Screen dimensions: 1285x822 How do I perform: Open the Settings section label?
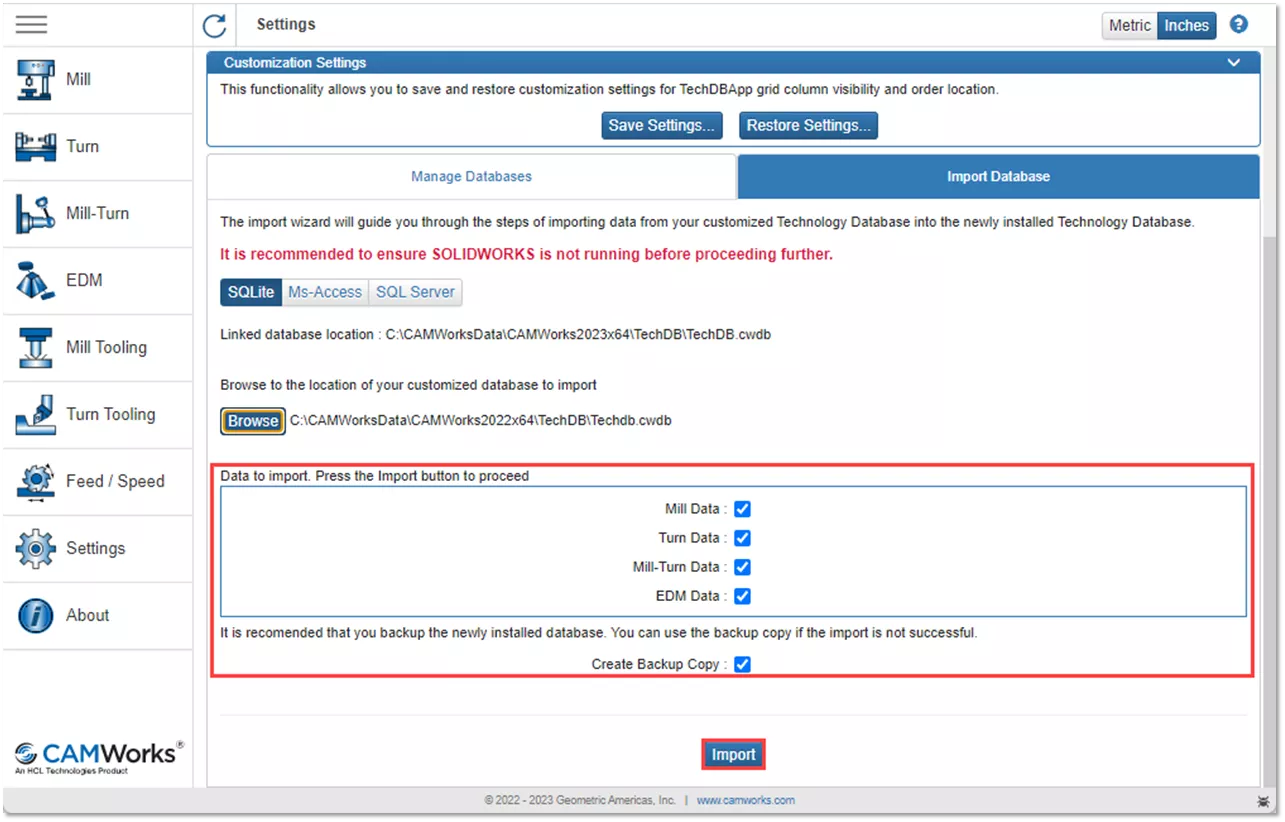pos(95,548)
